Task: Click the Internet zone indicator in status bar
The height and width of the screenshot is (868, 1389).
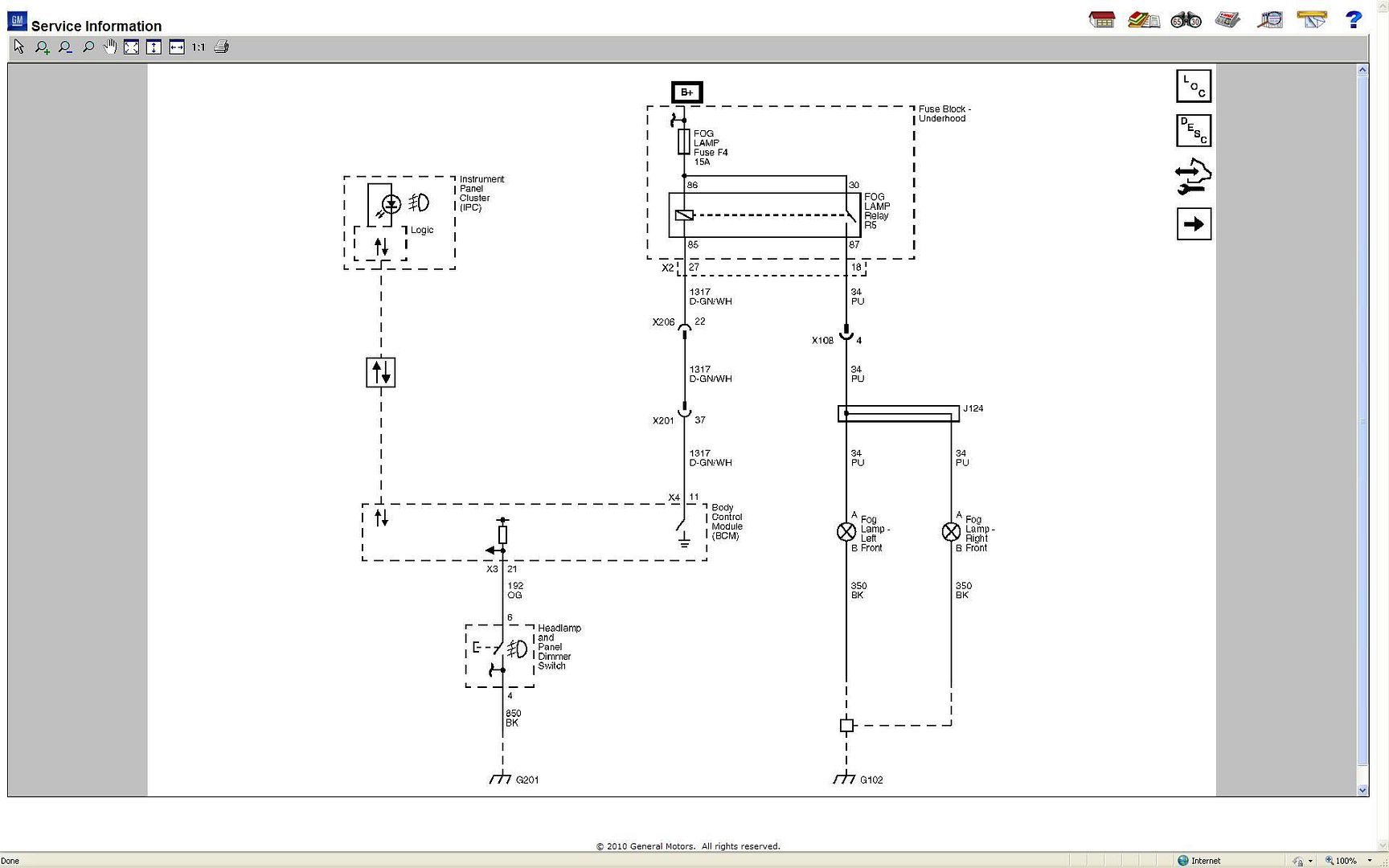Action: (x=1198, y=861)
